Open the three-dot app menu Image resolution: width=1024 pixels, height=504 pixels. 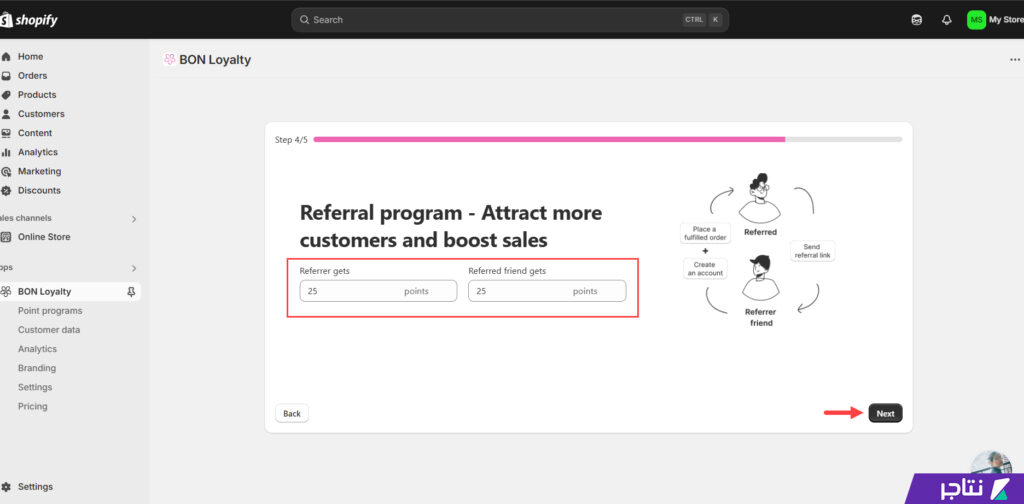1014,59
